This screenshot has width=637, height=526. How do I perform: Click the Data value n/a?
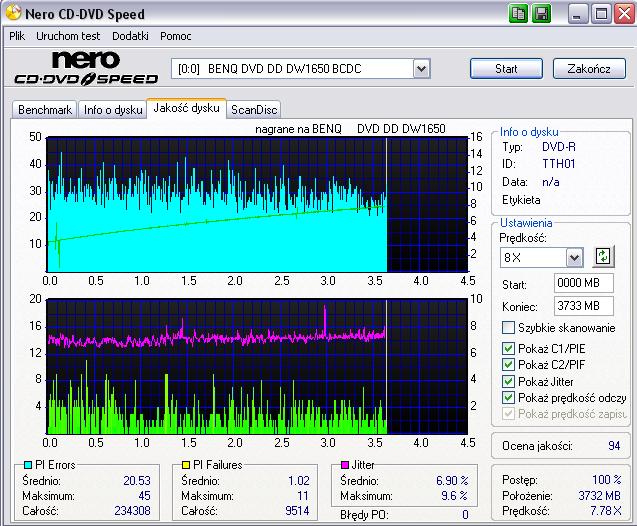(550, 182)
